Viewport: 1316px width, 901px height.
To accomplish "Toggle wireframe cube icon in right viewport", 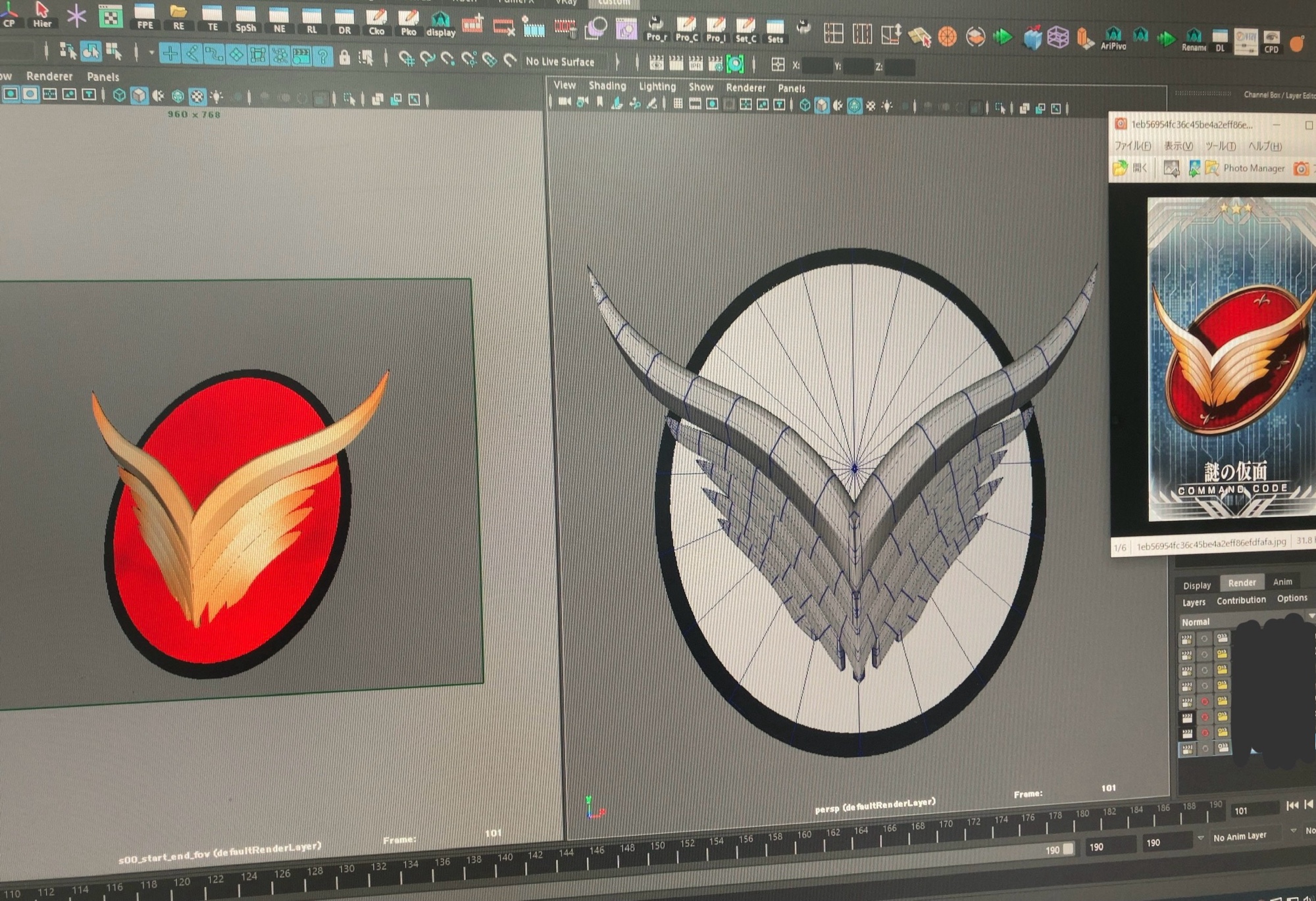I will (x=805, y=106).
